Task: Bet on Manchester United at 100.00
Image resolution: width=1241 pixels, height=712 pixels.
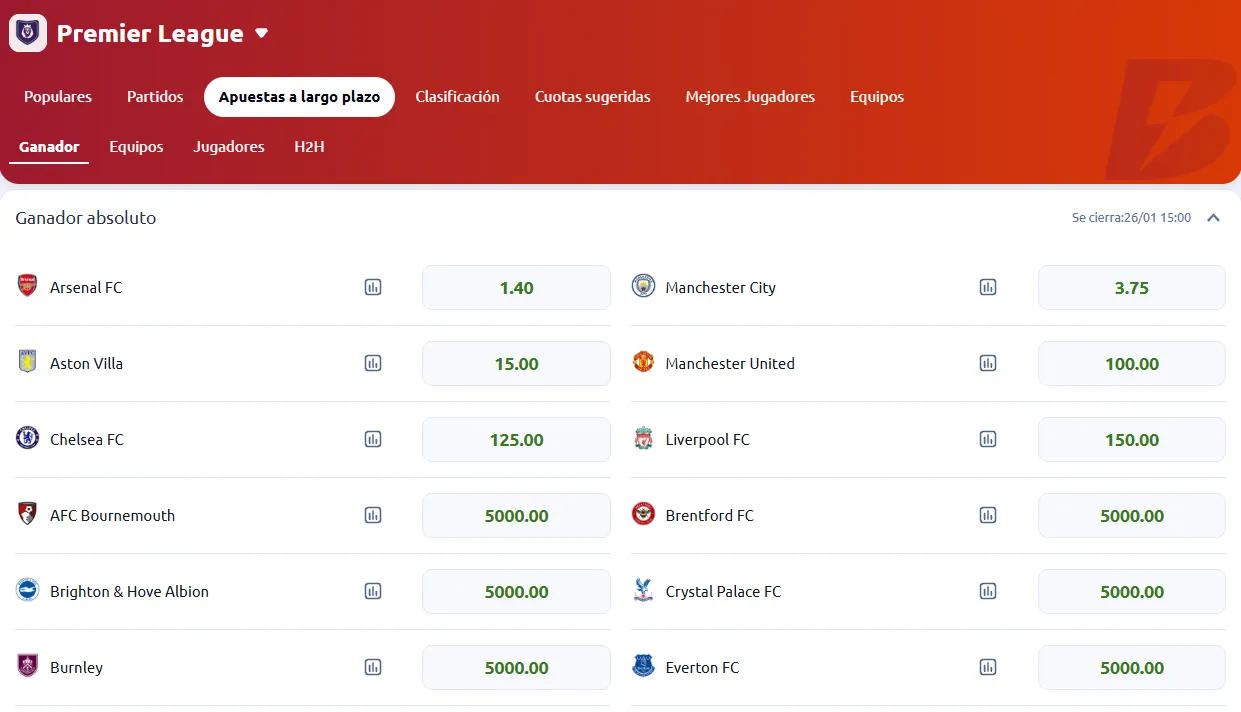Action: [1131, 364]
